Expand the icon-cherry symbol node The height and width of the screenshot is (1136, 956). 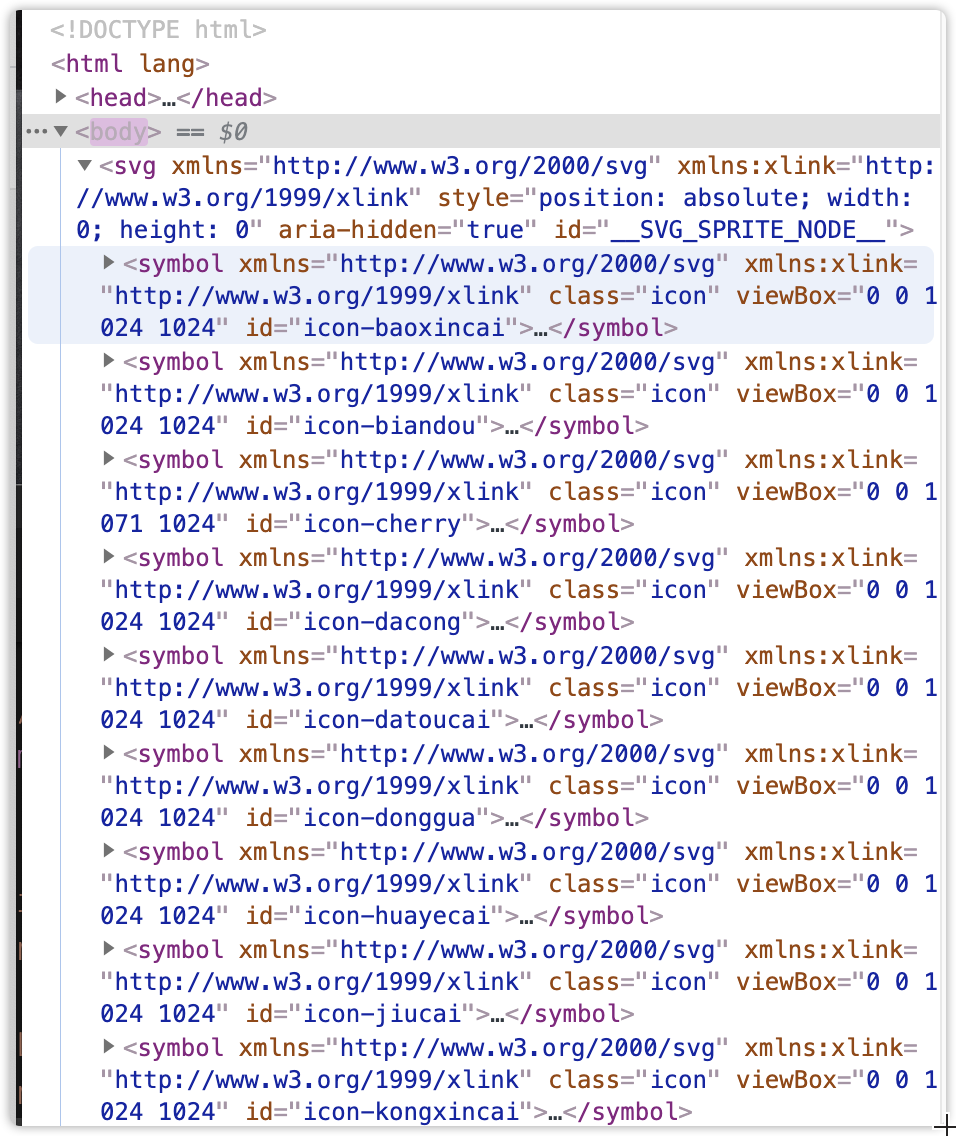tap(107, 460)
